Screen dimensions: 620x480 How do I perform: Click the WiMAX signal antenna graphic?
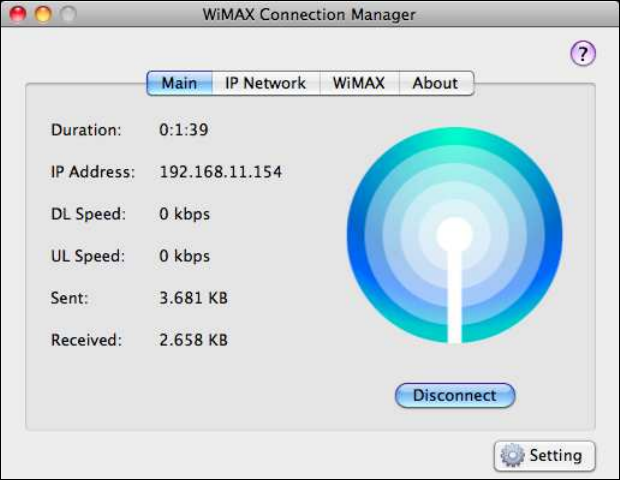pos(454,235)
